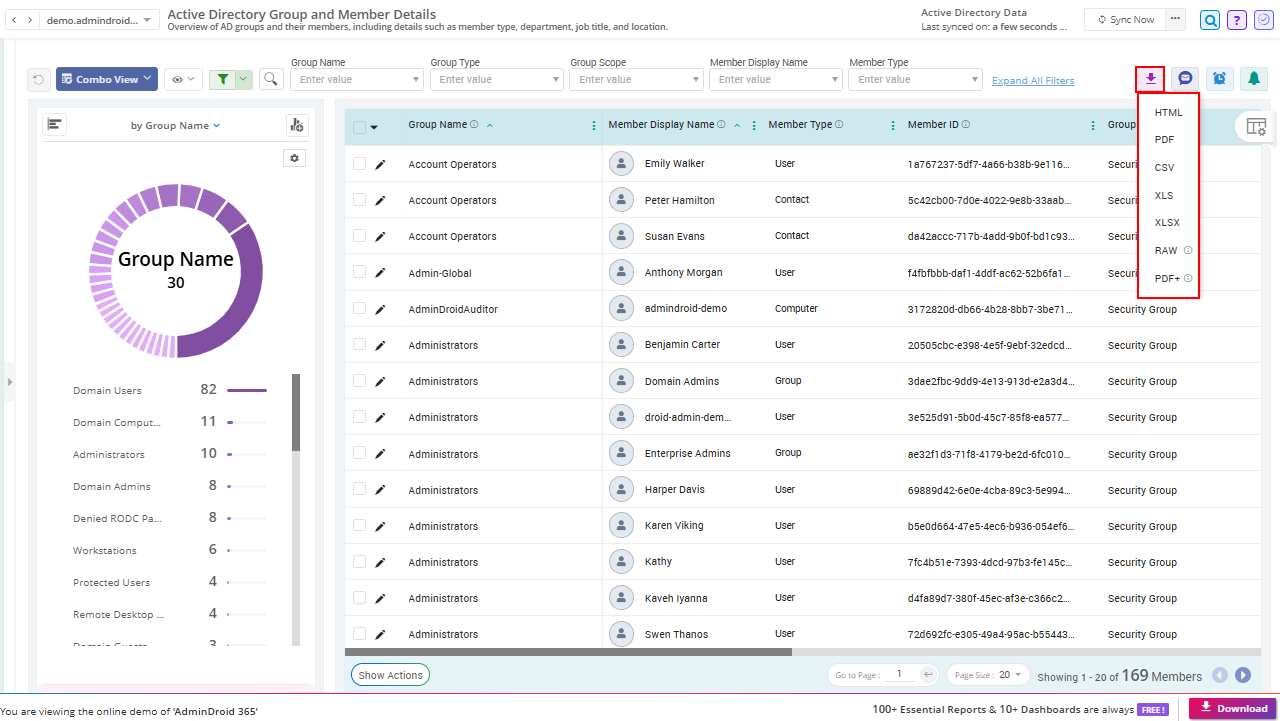Screen dimensions: 1280x721
Task: Check the Emily Walker row checkbox
Action: point(359,164)
